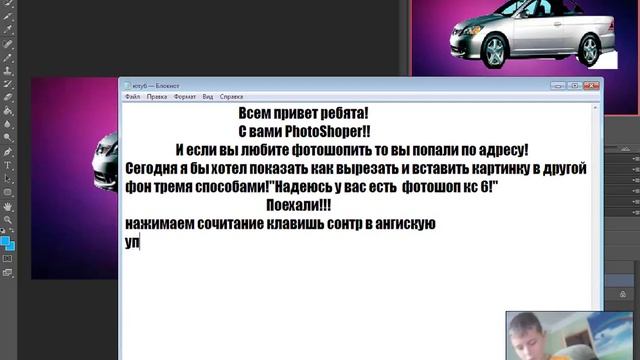The image size is (640, 360).
Task: Select the Eraser tool
Action: (7, 98)
